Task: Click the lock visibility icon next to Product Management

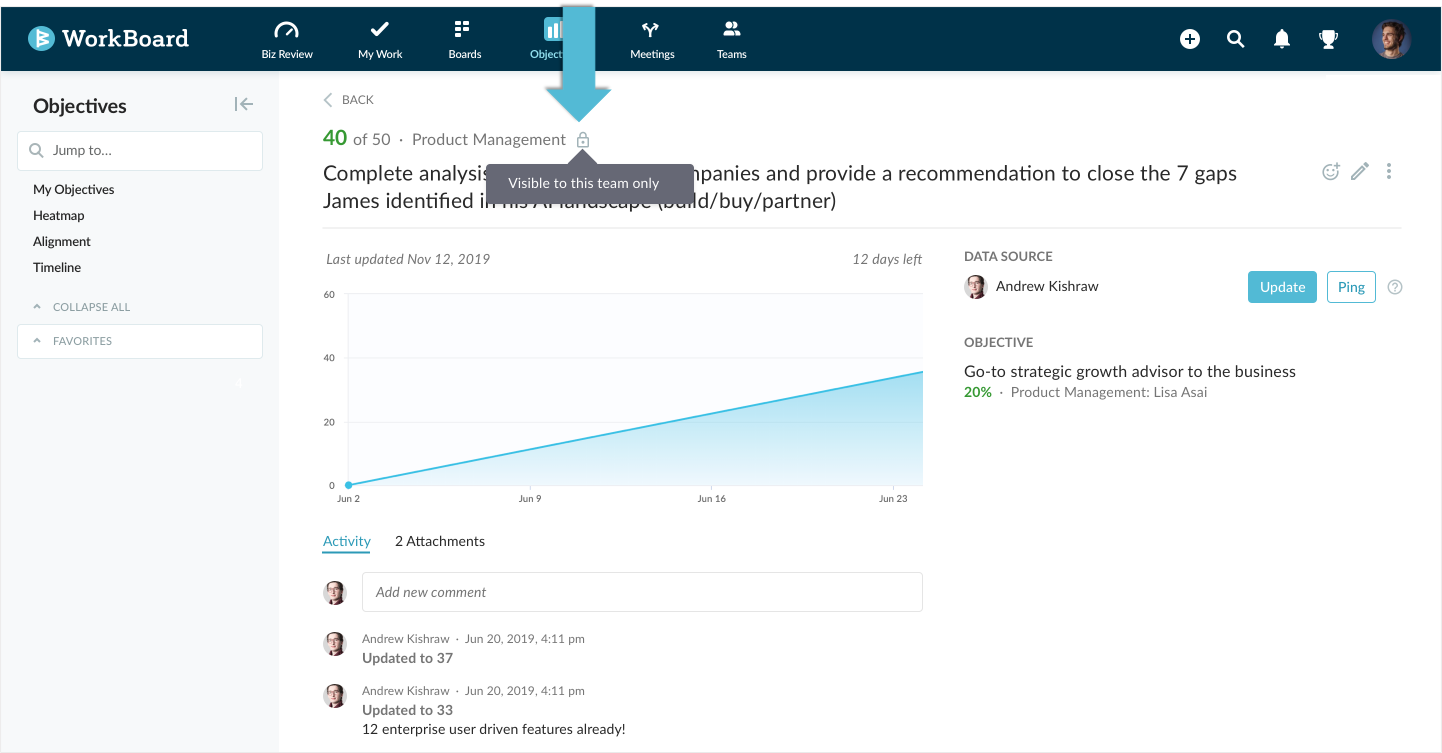Action: click(x=583, y=140)
